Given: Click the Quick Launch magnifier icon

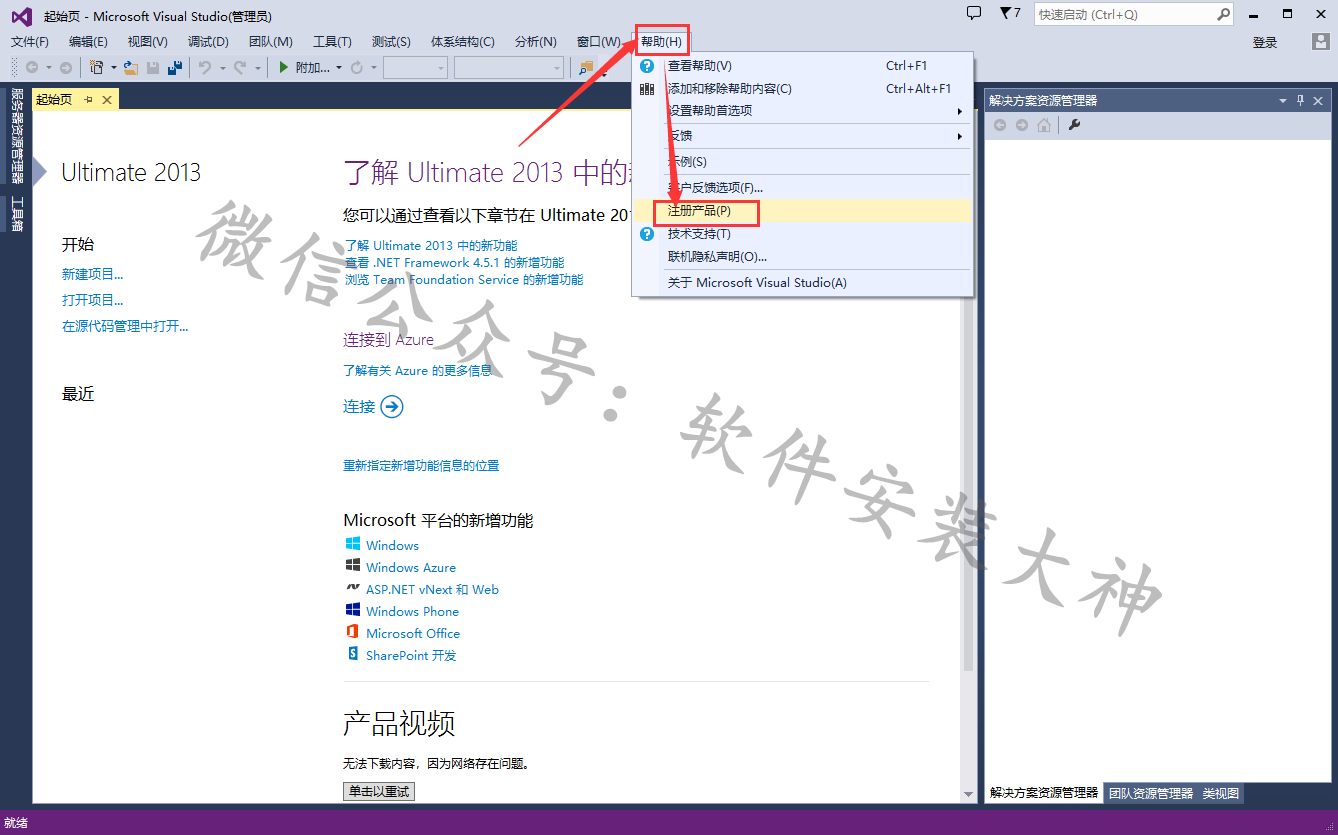Looking at the screenshot, I should [1224, 15].
